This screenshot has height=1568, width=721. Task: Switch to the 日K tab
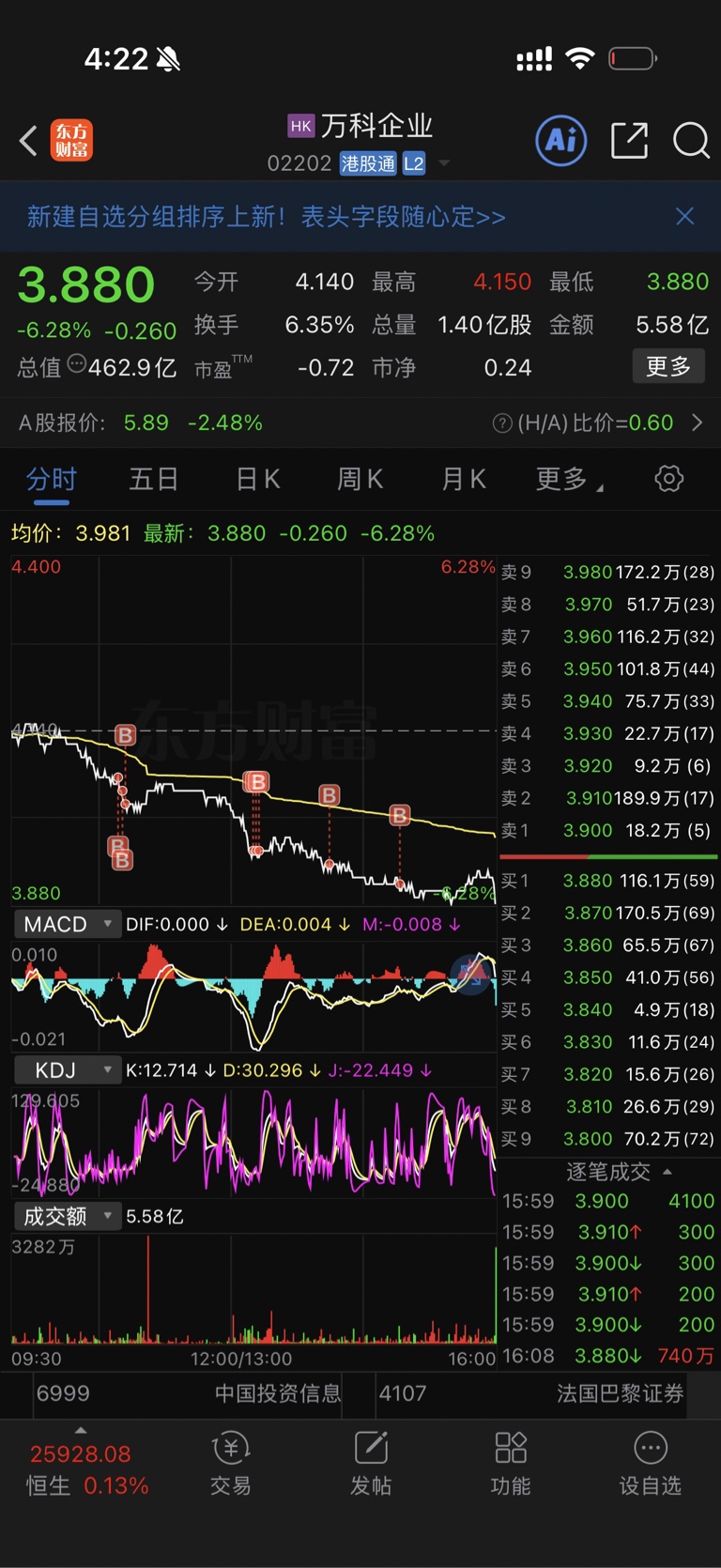point(258,479)
